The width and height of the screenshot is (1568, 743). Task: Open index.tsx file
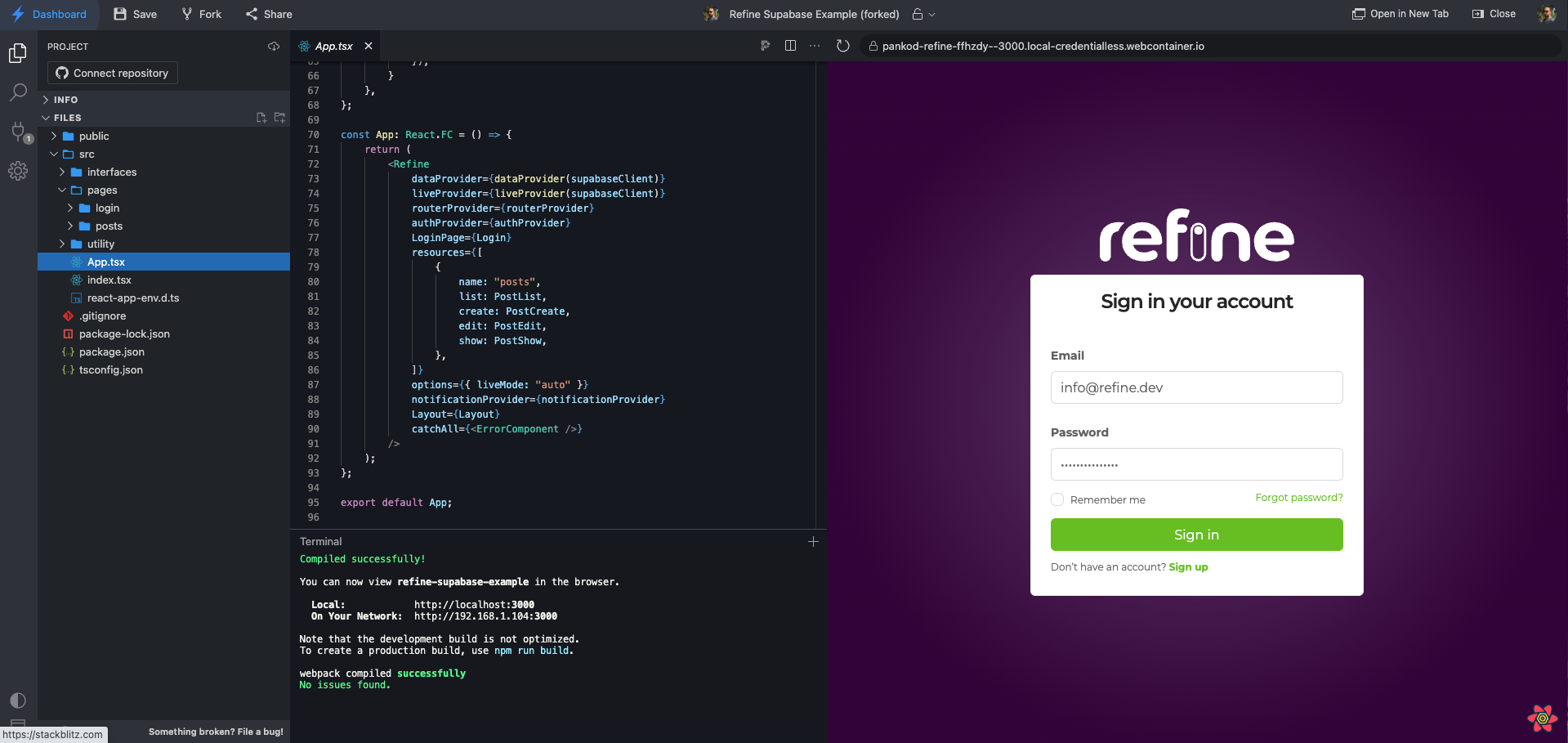tap(163, 280)
